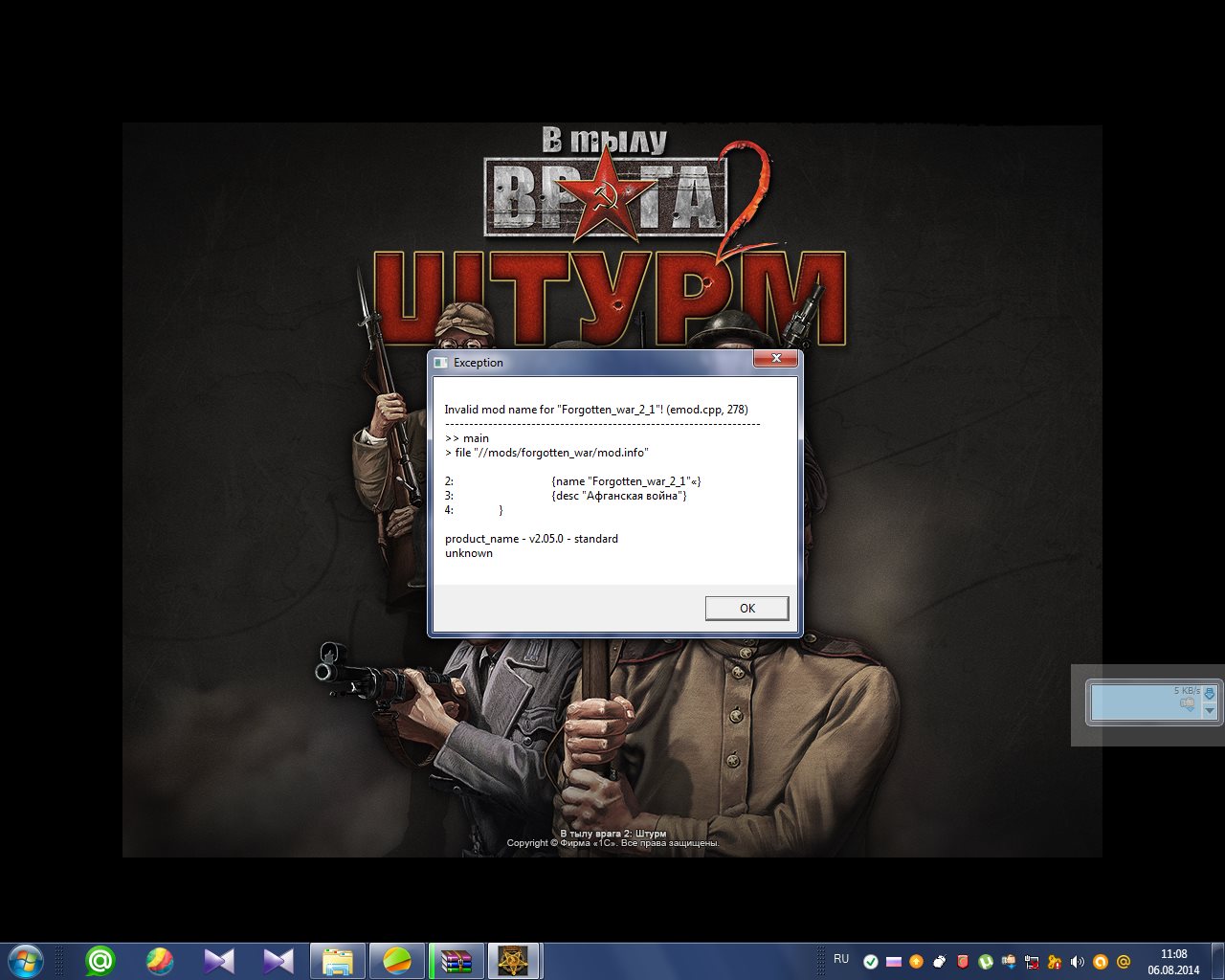Open the Windows Start menu
Image resolution: width=1225 pixels, height=980 pixels.
pos(25,960)
